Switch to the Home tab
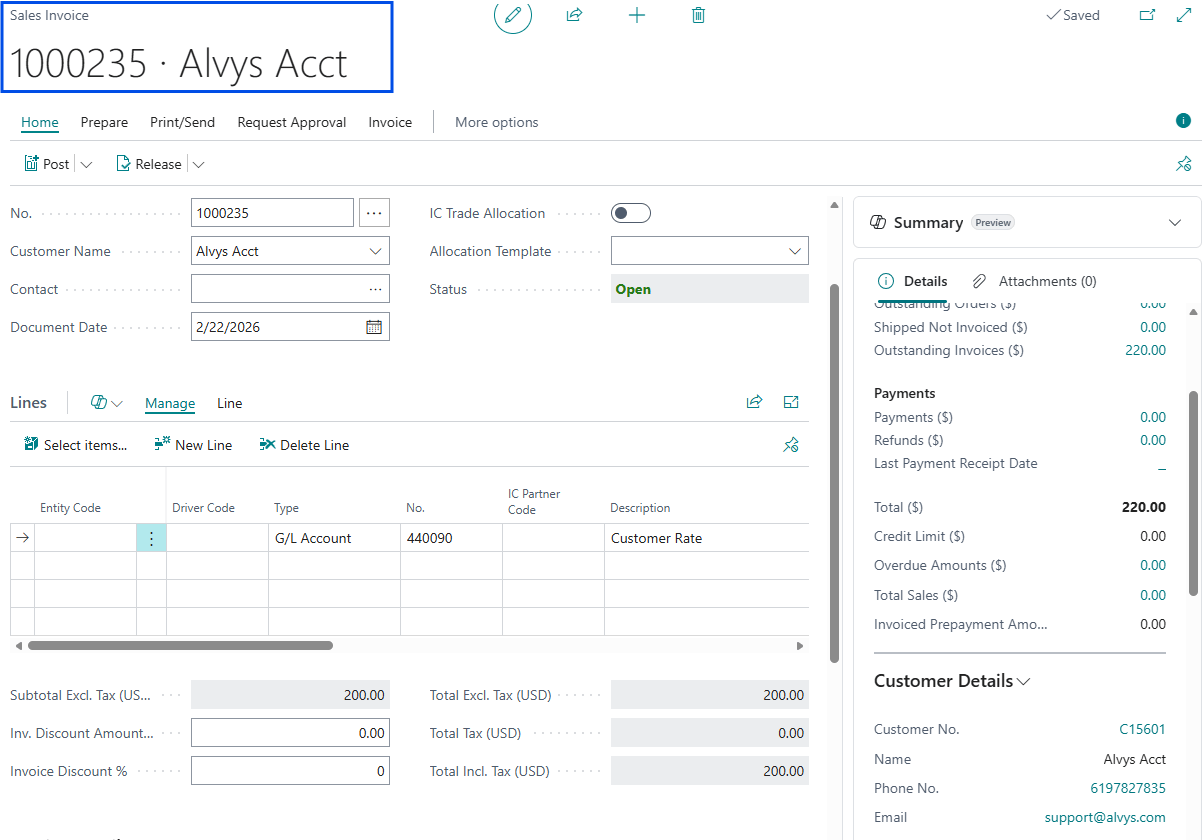 [40, 122]
